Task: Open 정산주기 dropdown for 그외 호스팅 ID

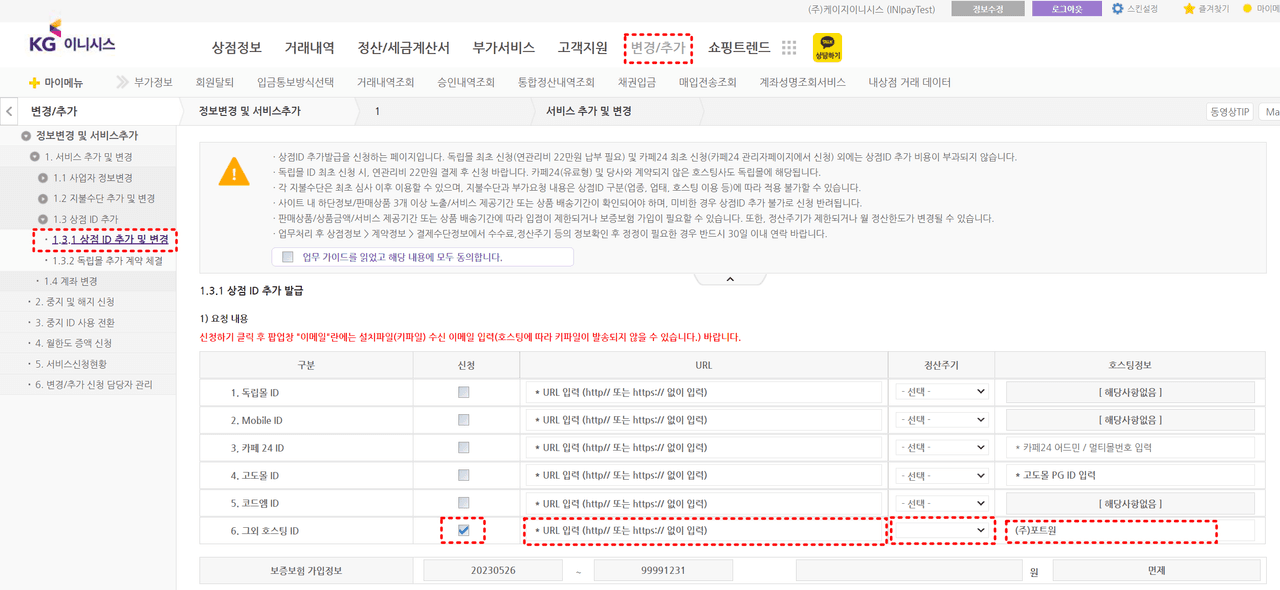Action: tap(941, 530)
